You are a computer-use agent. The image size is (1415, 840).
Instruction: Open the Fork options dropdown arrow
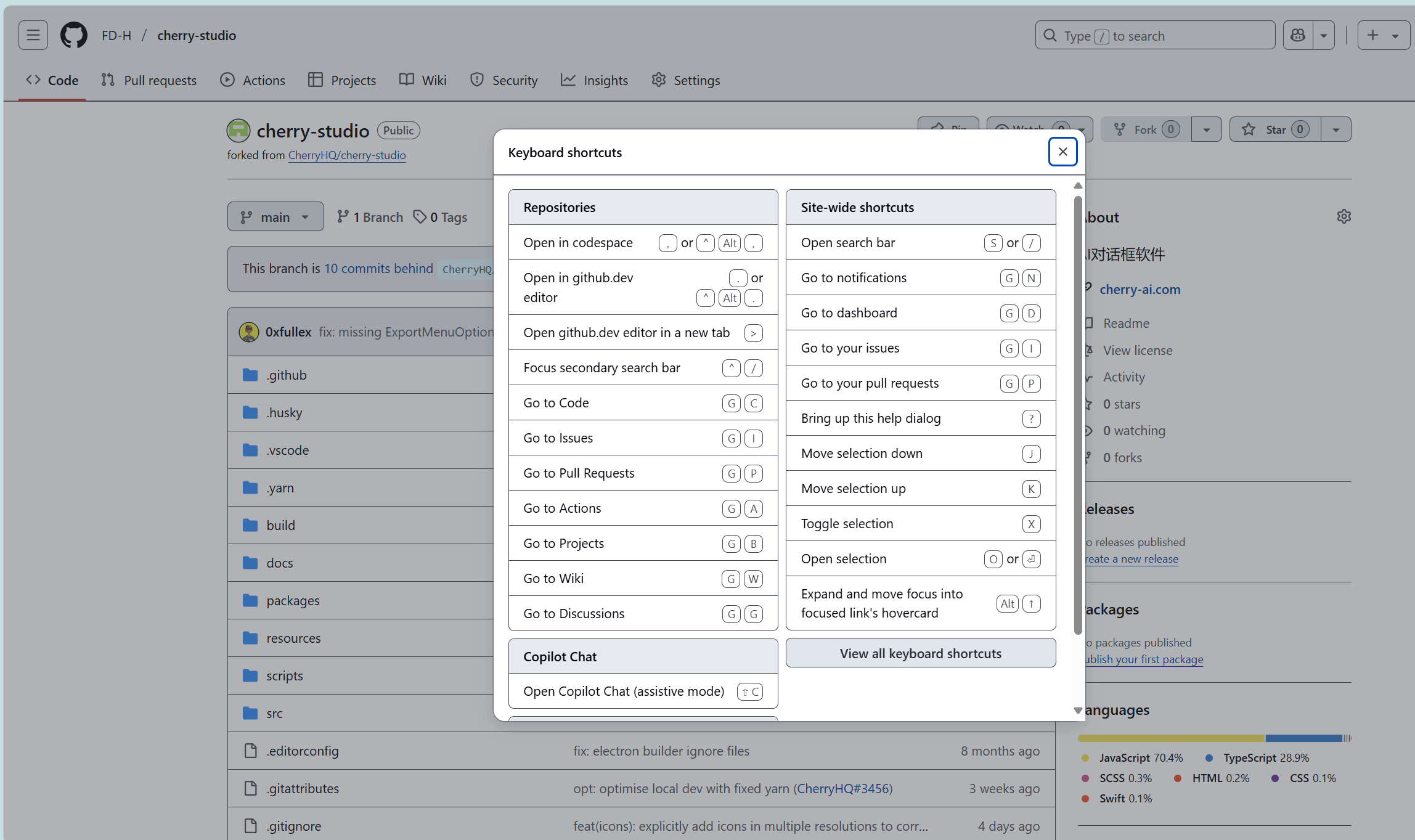[1206, 129]
